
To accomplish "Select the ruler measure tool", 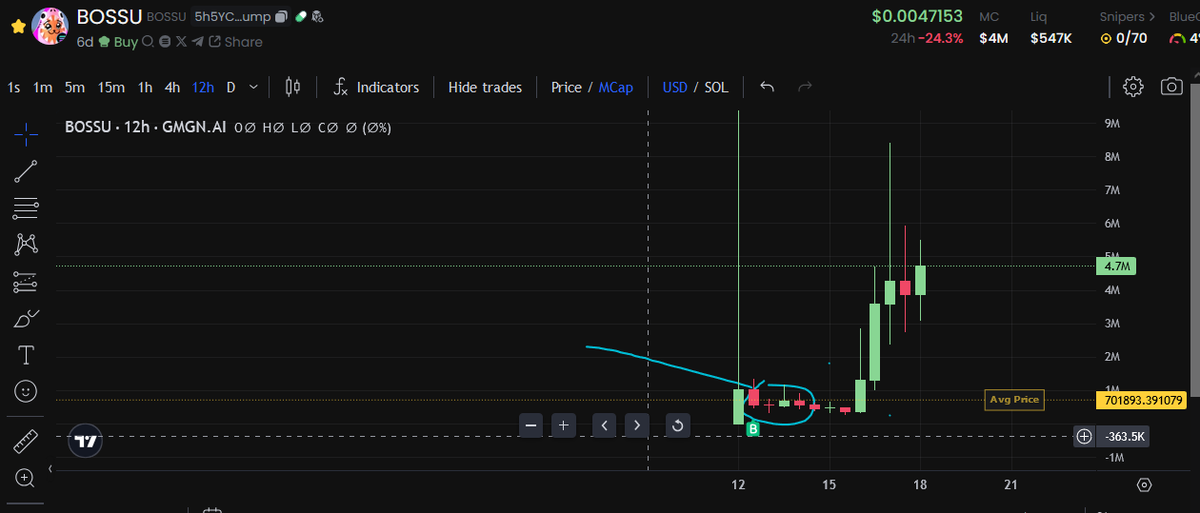I will [x=27, y=440].
